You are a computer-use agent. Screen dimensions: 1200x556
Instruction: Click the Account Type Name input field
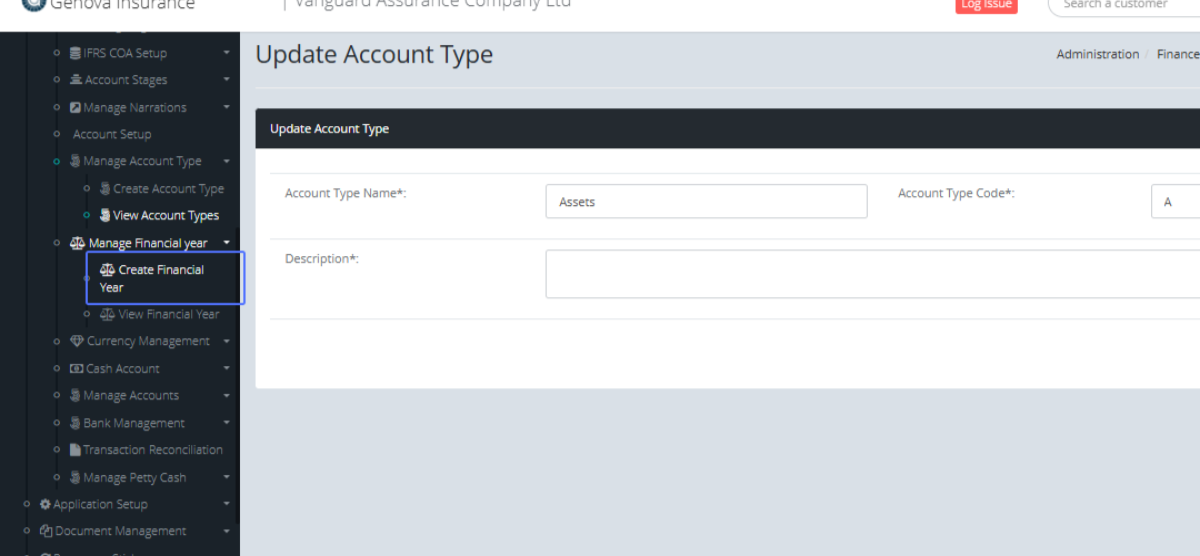pos(706,201)
